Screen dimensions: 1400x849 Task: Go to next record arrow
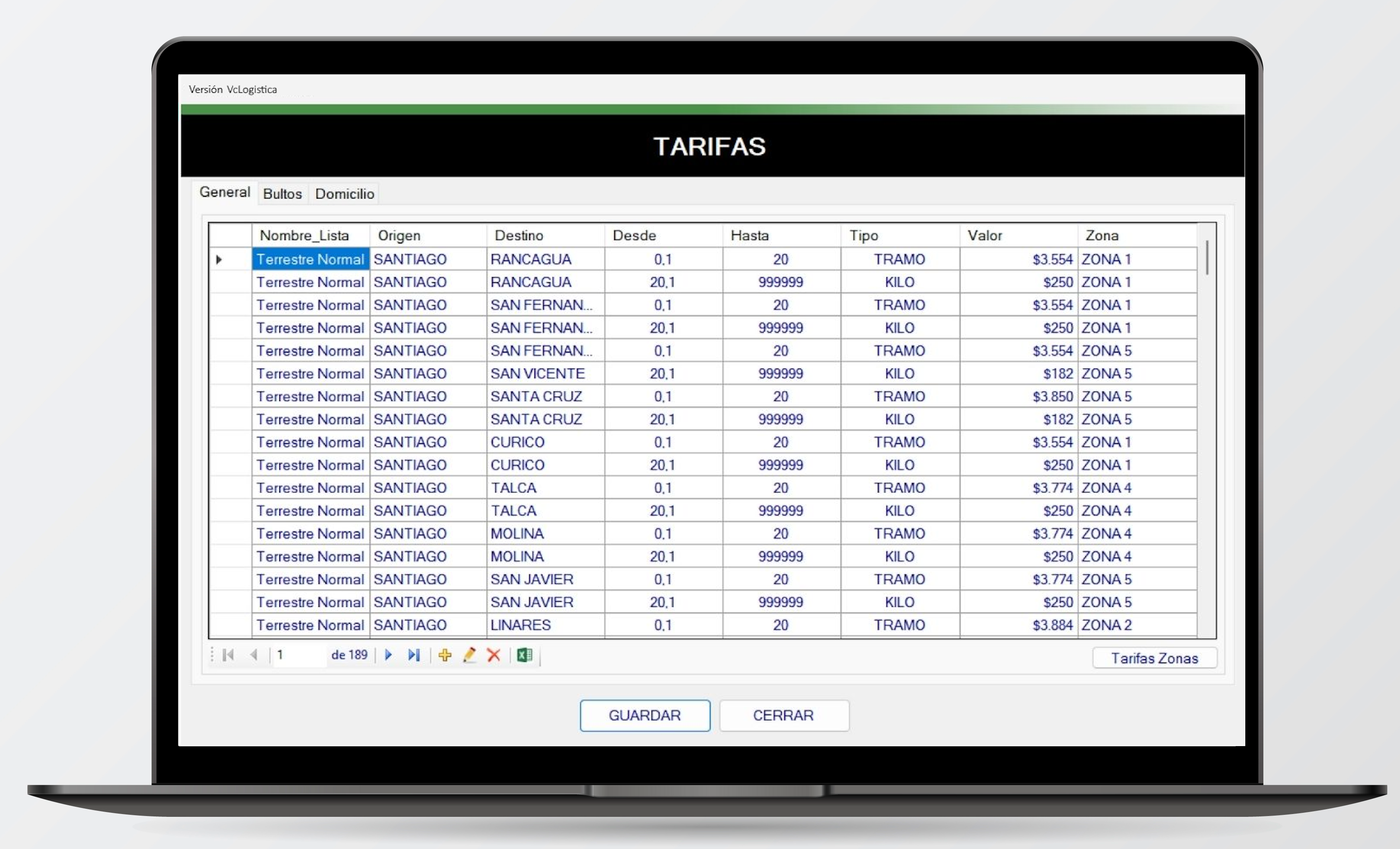tap(389, 655)
